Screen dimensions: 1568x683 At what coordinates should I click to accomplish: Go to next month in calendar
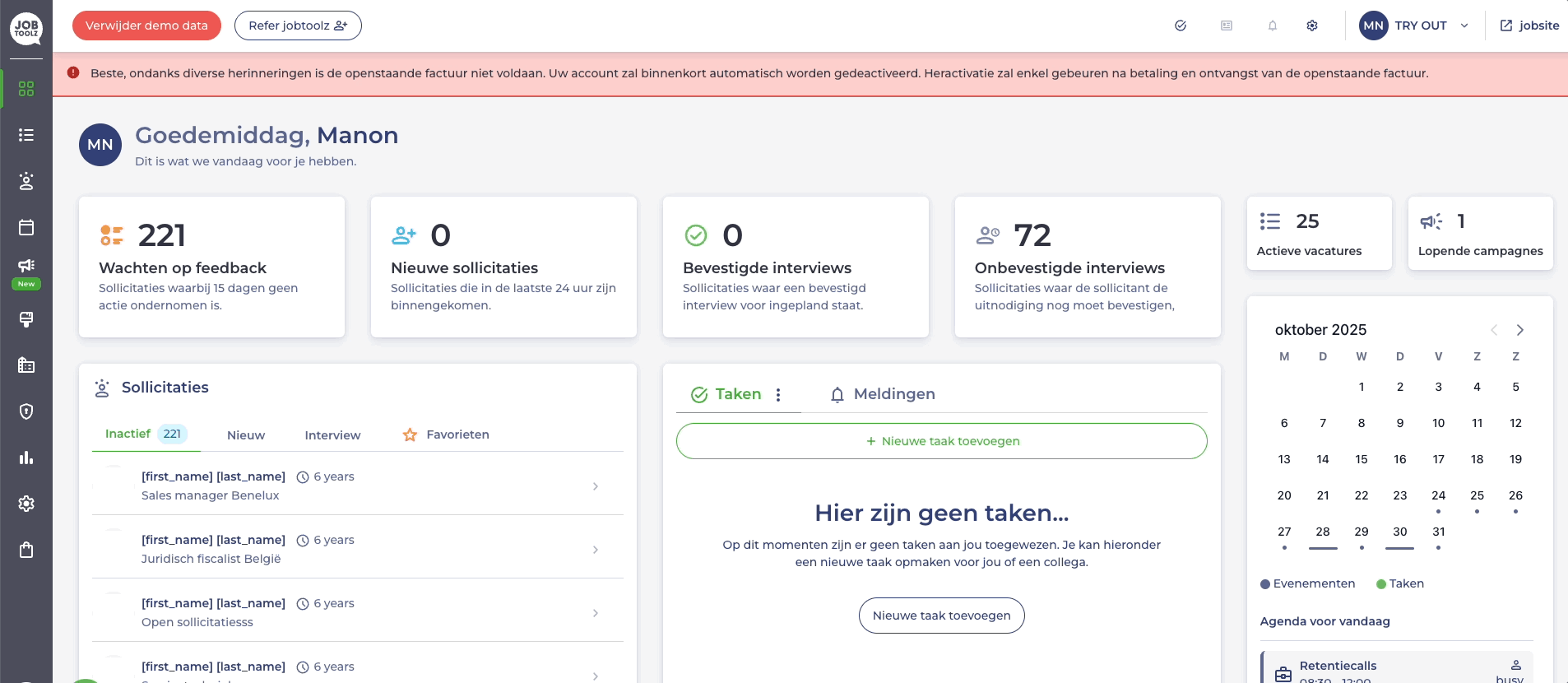tap(1519, 330)
